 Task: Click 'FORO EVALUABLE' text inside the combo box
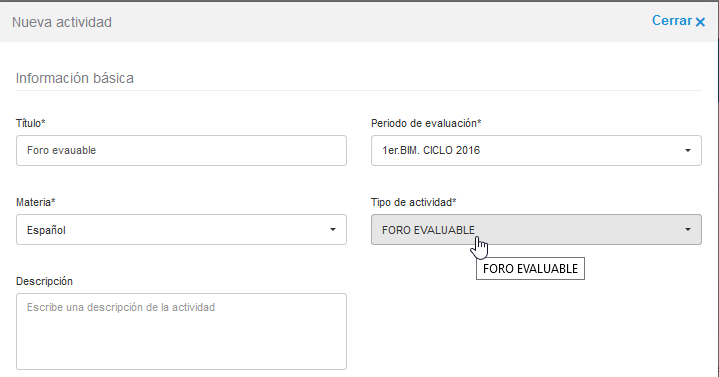coord(428,230)
